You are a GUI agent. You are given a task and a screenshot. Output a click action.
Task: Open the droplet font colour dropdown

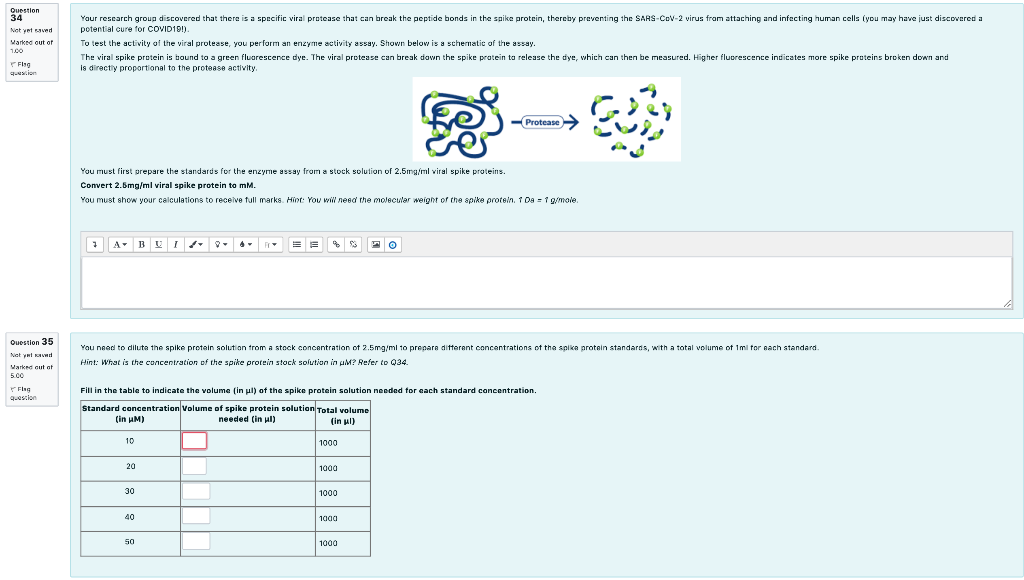point(246,244)
